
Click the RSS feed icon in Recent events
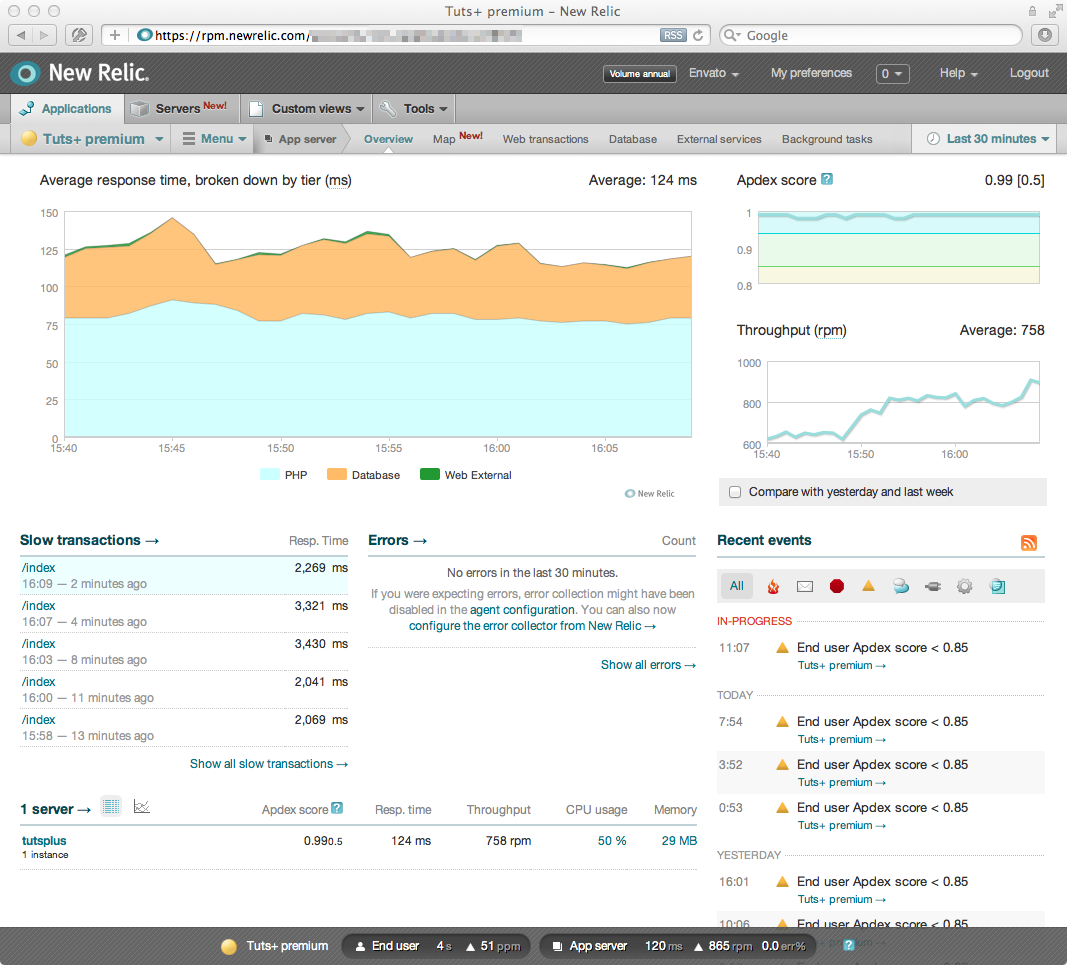tap(1028, 542)
